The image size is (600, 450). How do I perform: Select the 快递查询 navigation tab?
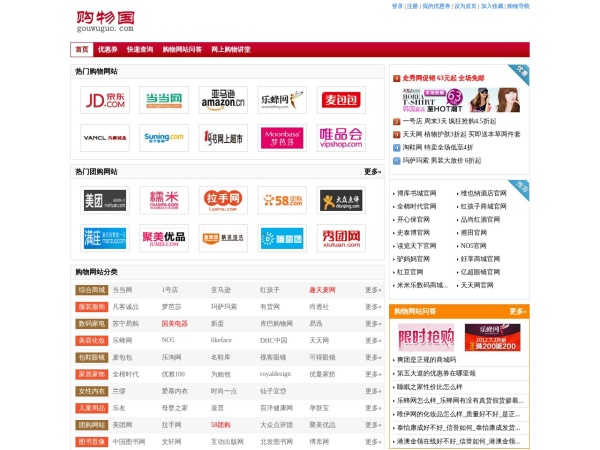(x=140, y=49)
